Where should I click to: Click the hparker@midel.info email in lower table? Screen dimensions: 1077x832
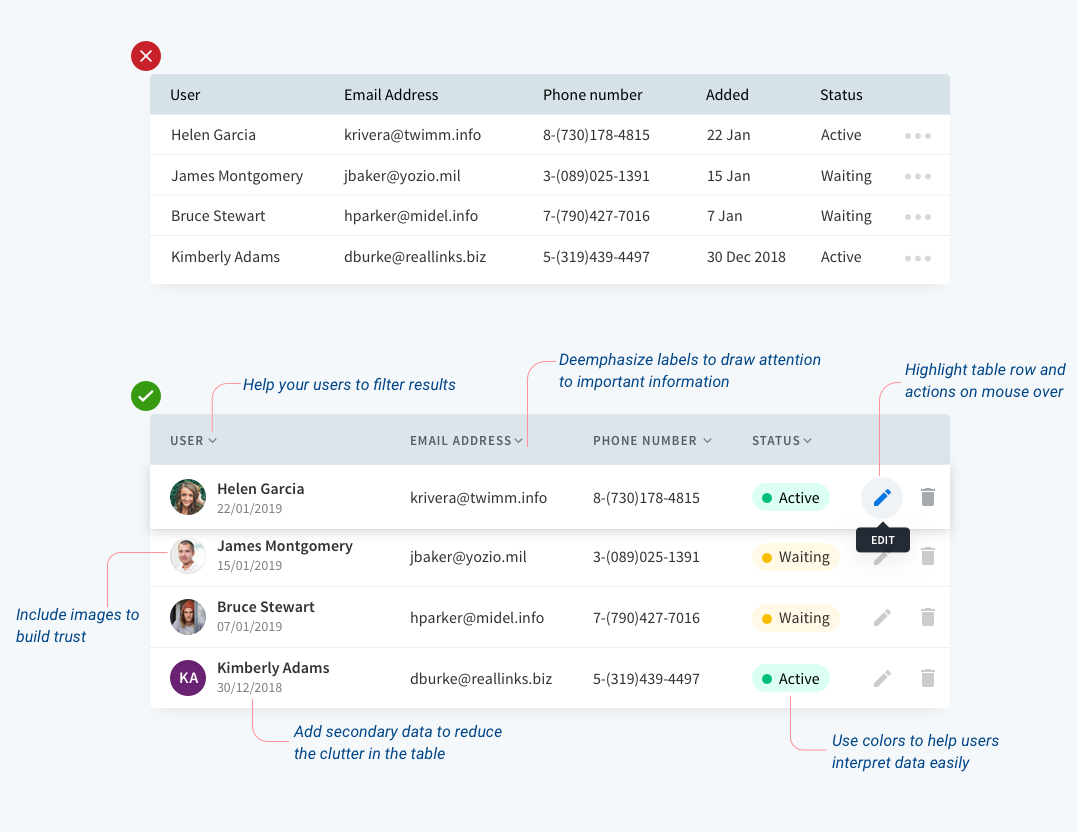coord(477,618)
